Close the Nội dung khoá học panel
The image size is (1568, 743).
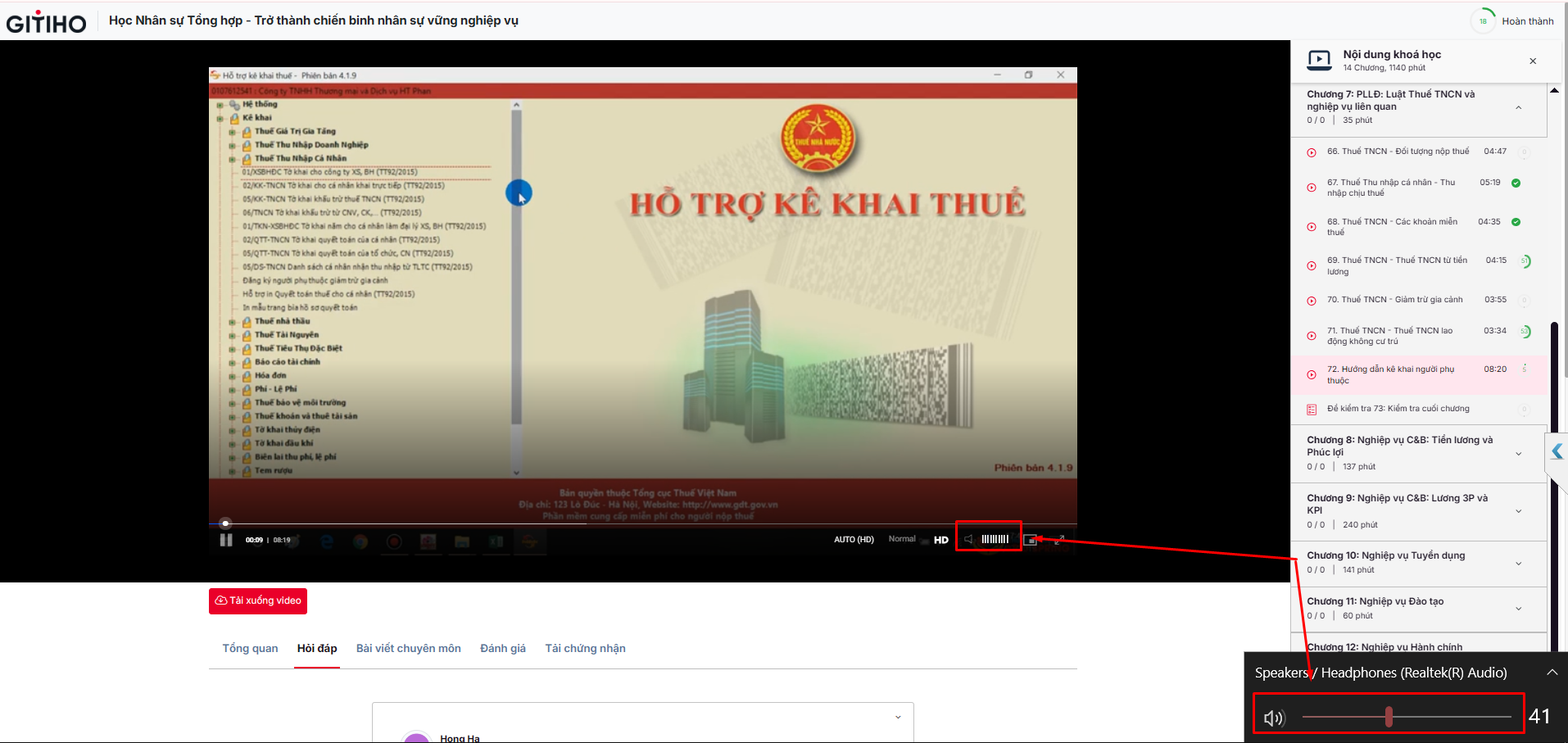[x=1533, y=61]
